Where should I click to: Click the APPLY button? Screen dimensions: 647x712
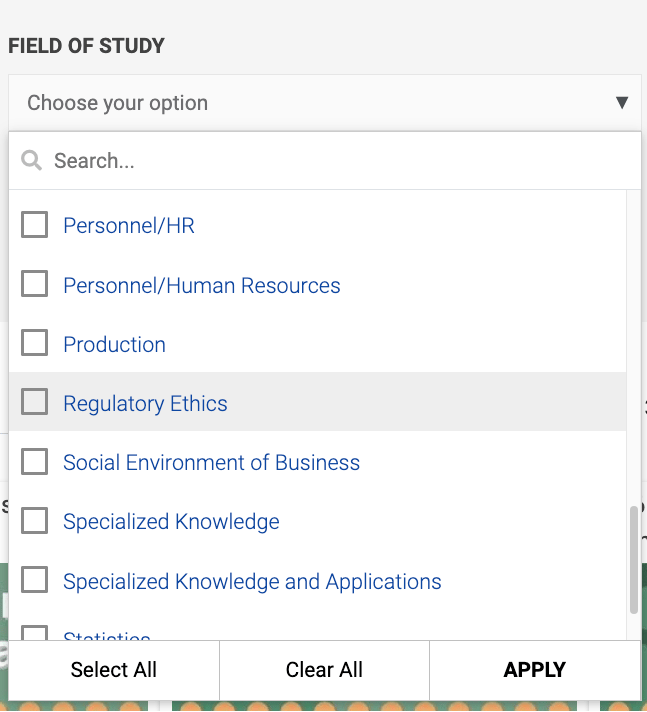[x=535, y=670]
